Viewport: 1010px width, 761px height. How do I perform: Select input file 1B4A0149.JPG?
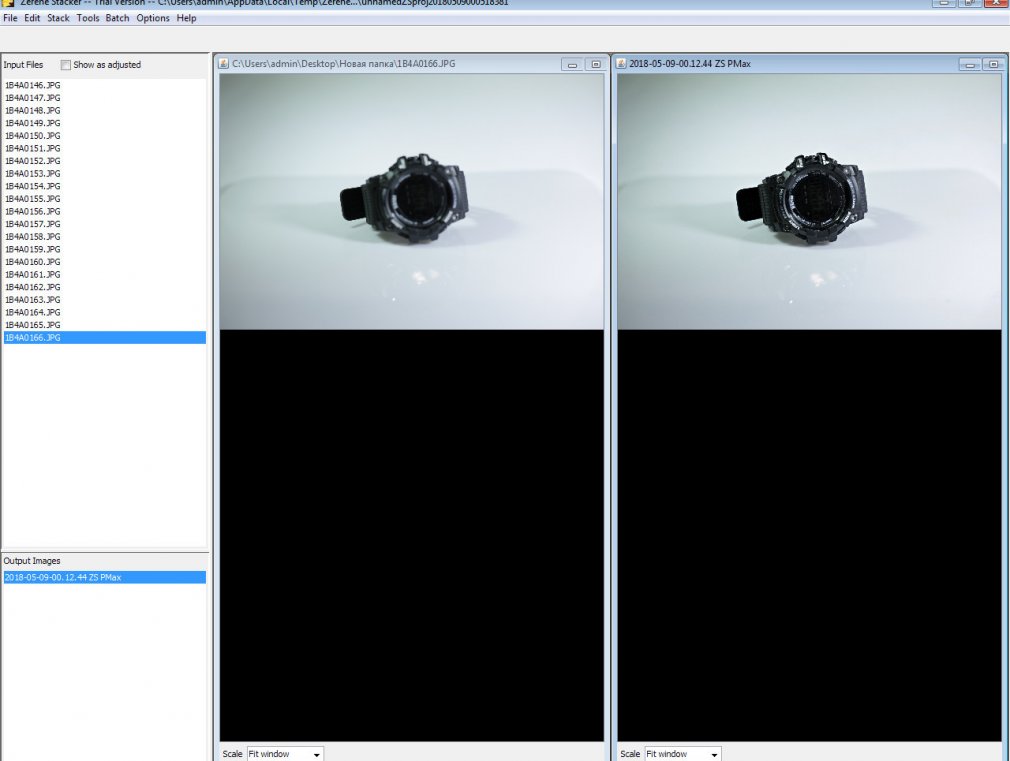[x=104, y=123]
